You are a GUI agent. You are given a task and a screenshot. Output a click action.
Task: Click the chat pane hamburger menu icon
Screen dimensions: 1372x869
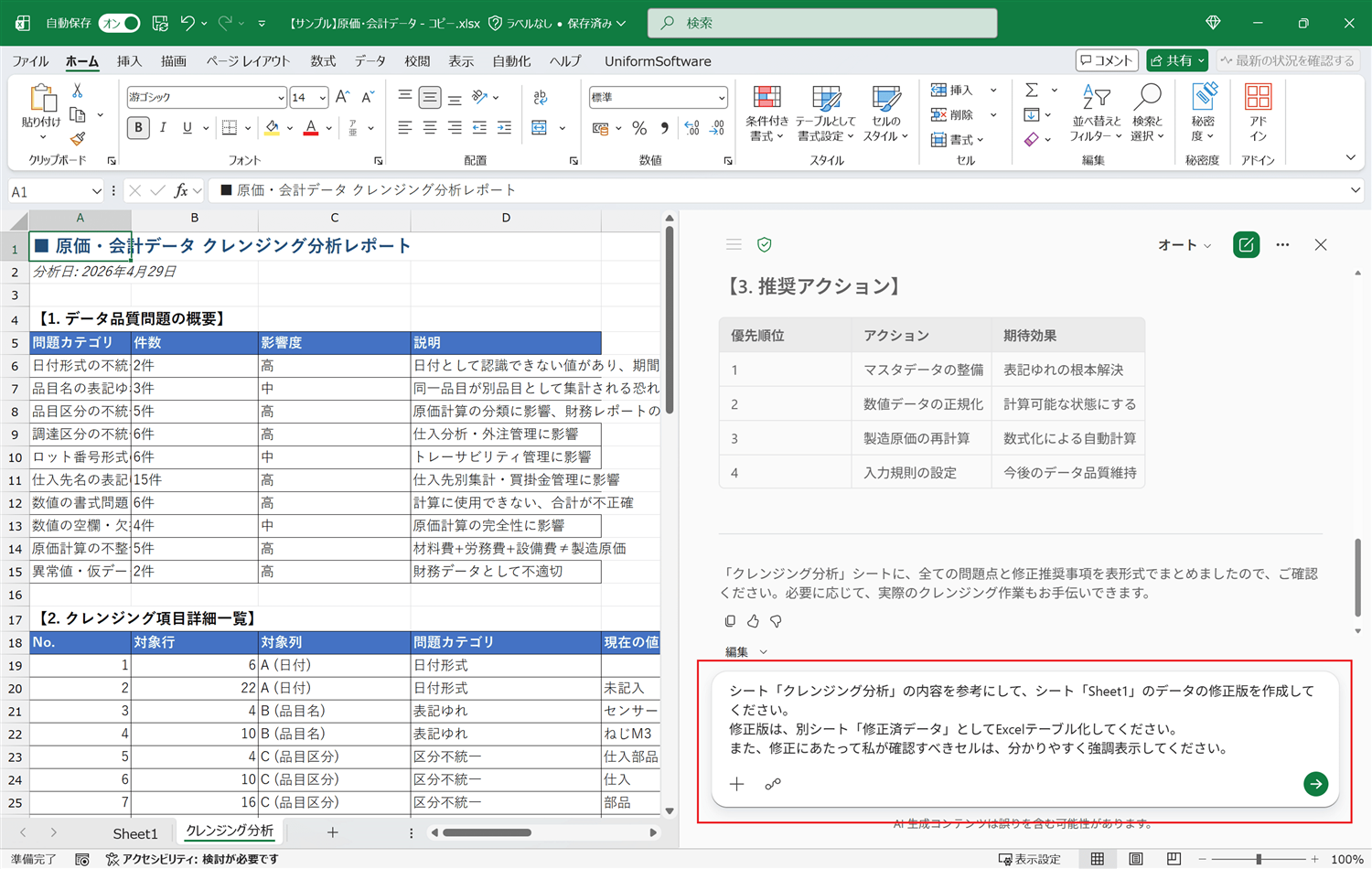[x=734, y=245]
